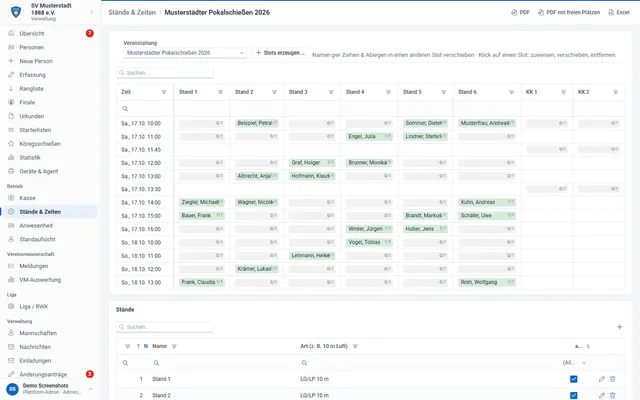Export the schedule as PDF
Image resolution: width=640 pixels, height=400 pixels.
[520, 13]
